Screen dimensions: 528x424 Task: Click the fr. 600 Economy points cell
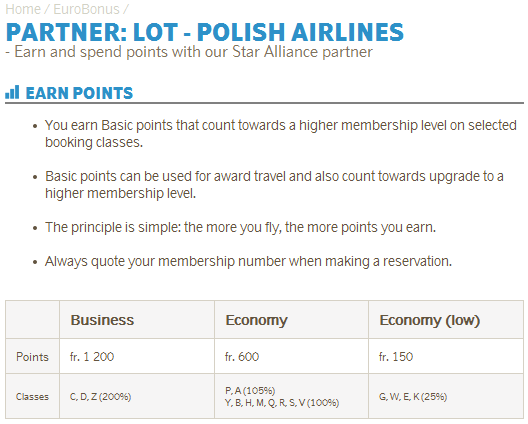point(242,357)
